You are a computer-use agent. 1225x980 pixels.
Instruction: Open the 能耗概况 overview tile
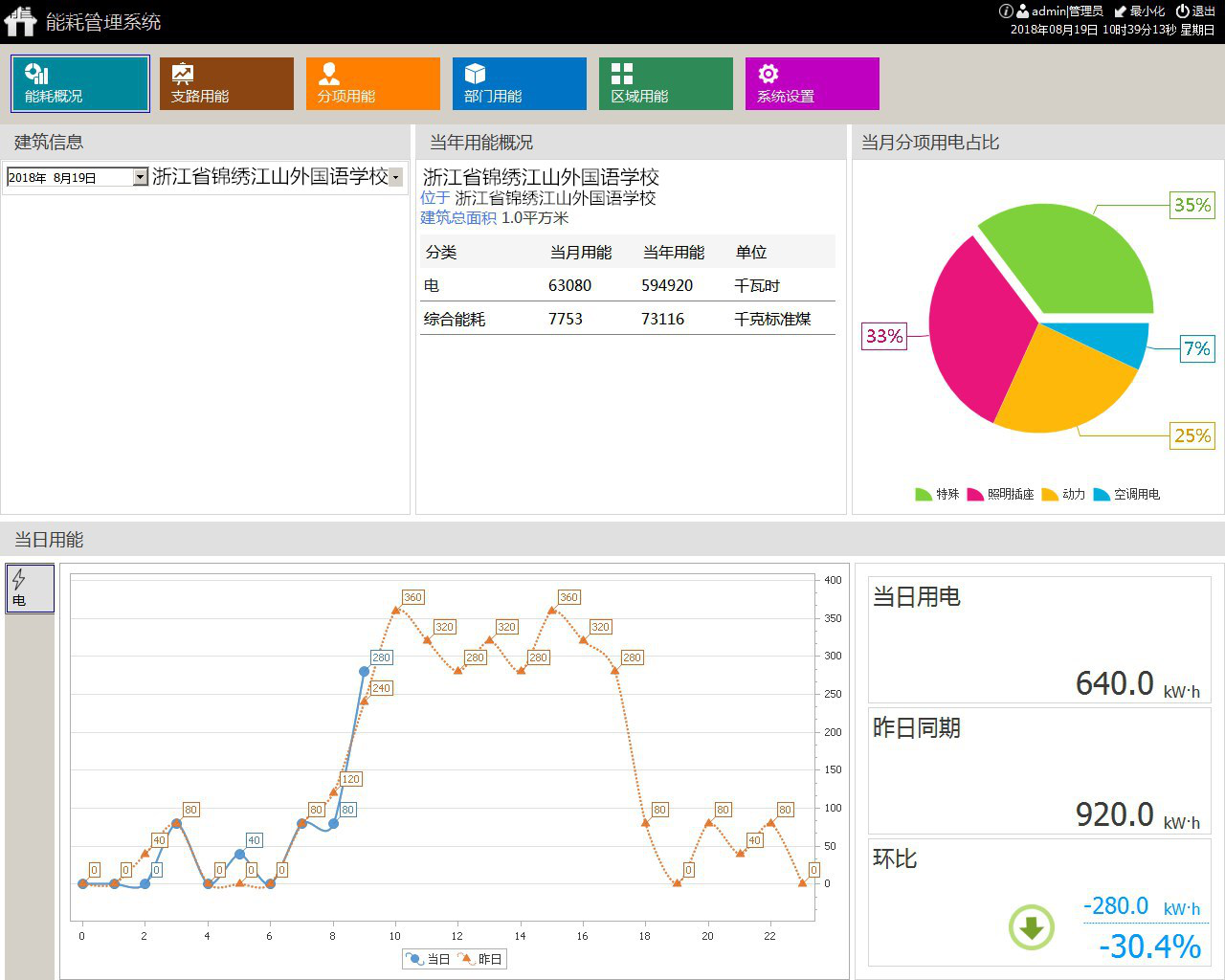click(80, 84)
